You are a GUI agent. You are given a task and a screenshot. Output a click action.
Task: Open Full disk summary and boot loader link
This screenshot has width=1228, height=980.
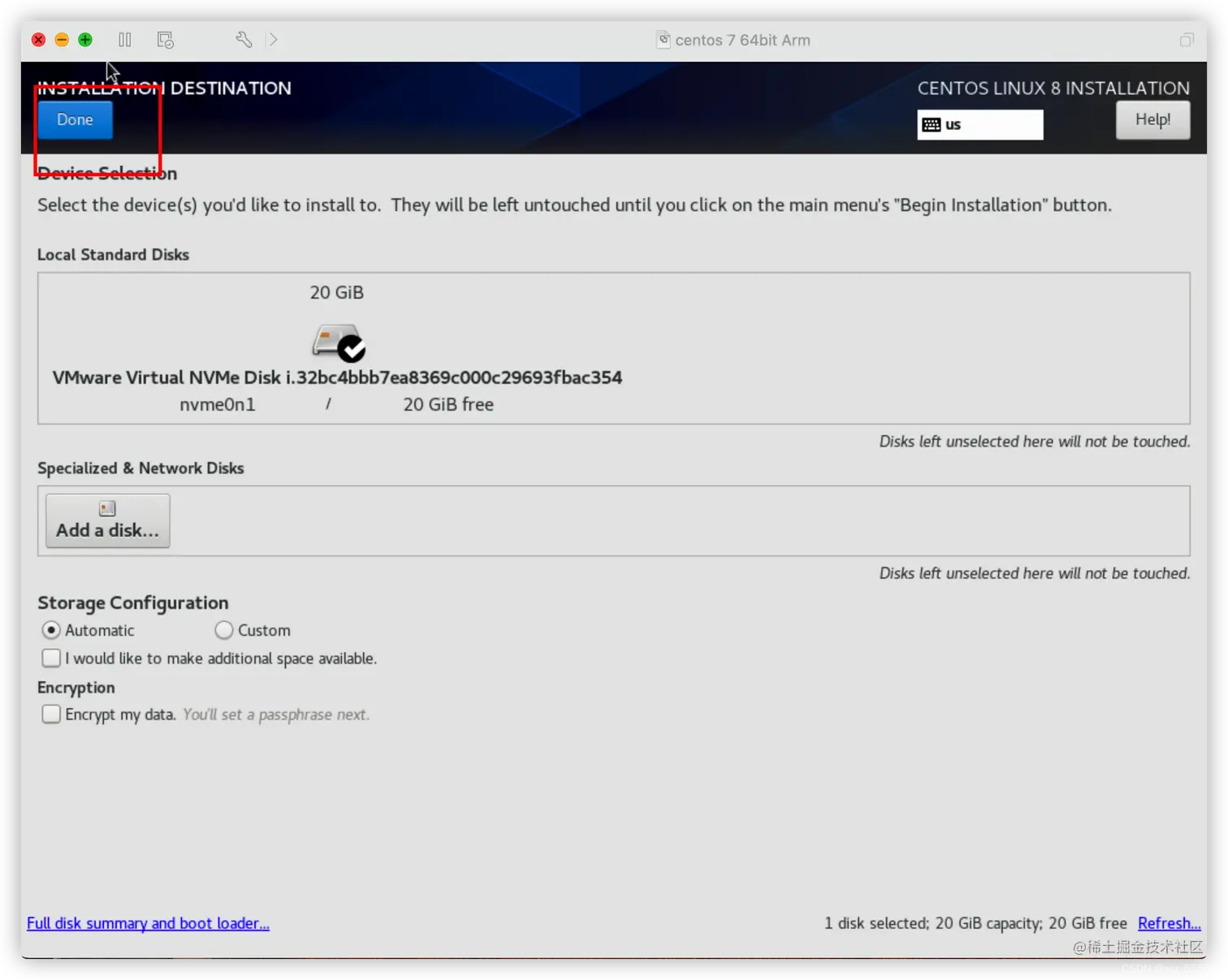pos(148,923)
